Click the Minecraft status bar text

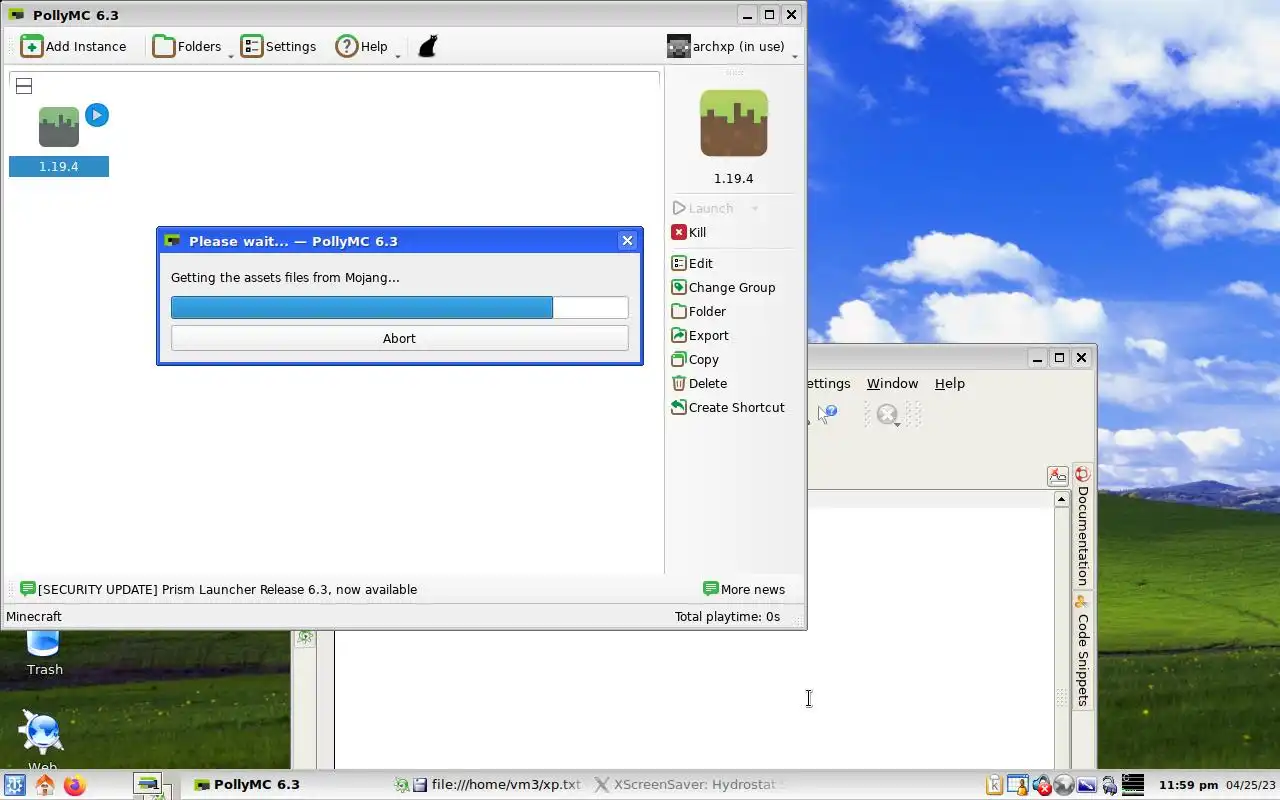pyautogui.click(x=34, y=616)
